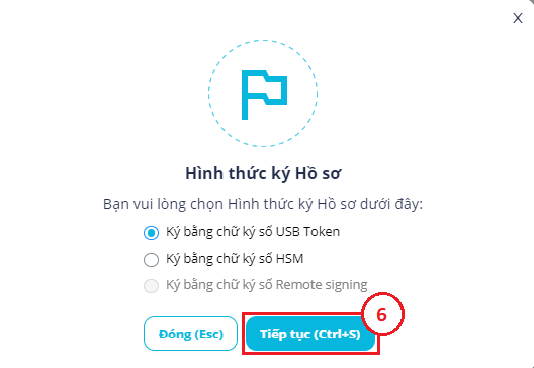The width and height of the screenshot is (534, 368).
Task: Click the 'Hình thức ký Hồ sơ' heading
Action: pyautogui.click(x=263, y=173)
